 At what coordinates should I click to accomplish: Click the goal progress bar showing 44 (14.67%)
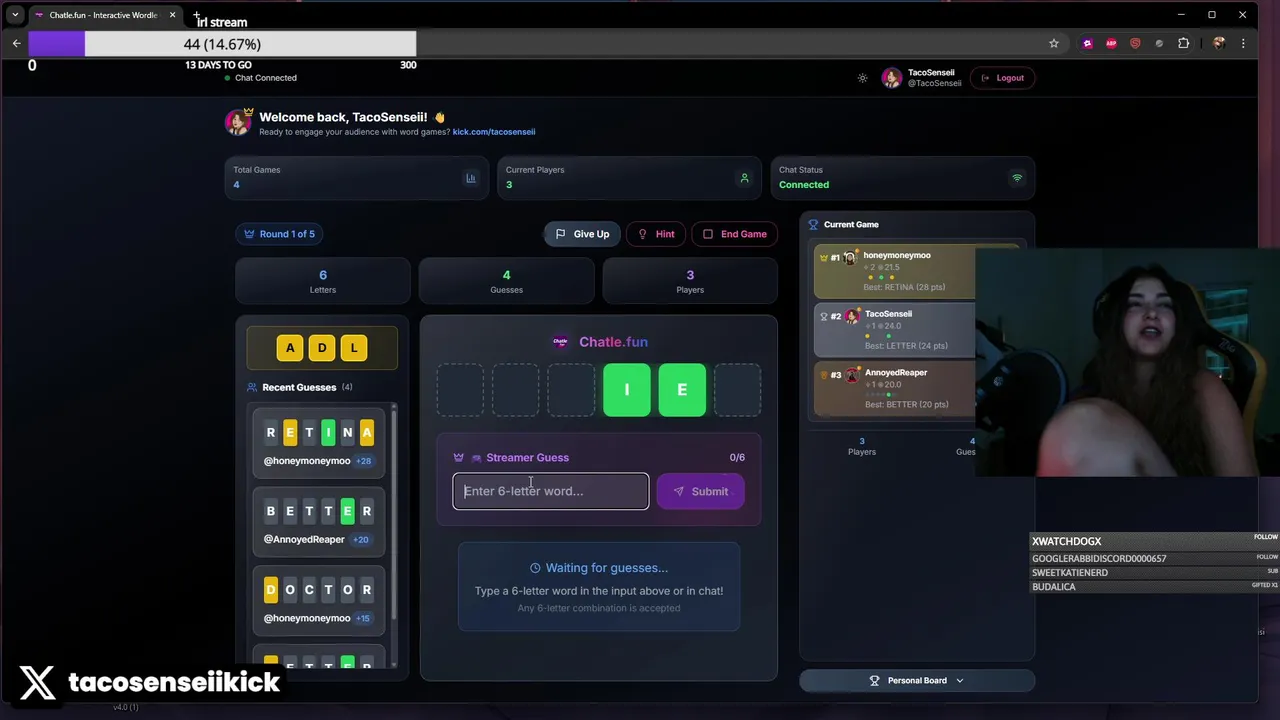tap(222, 44)
